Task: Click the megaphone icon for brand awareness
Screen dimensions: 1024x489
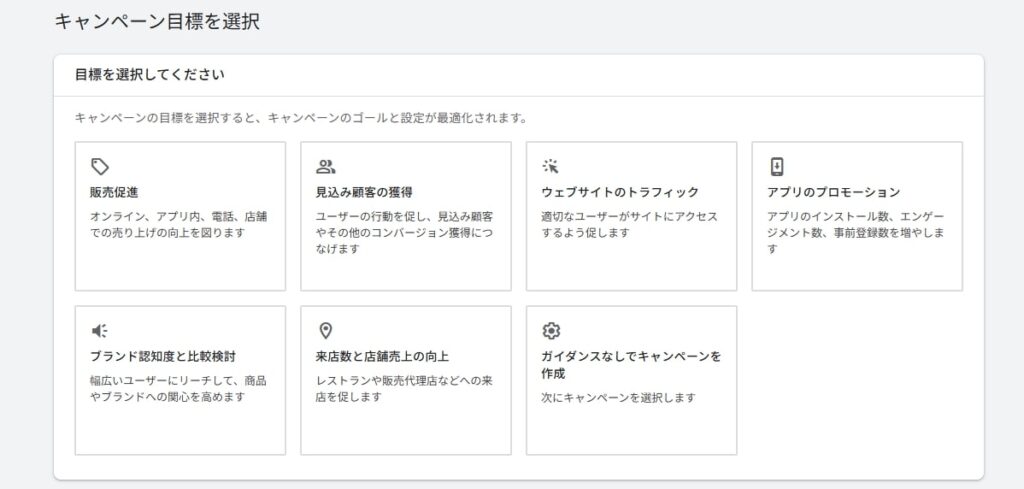Action: pos(99,331)
